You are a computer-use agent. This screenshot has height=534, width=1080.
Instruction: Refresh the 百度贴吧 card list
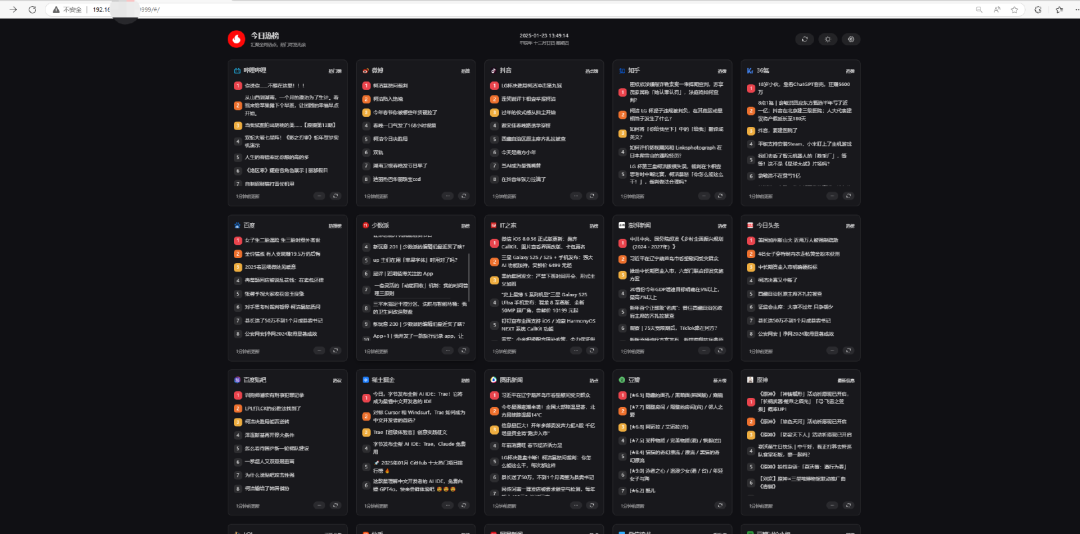[336, 506]
